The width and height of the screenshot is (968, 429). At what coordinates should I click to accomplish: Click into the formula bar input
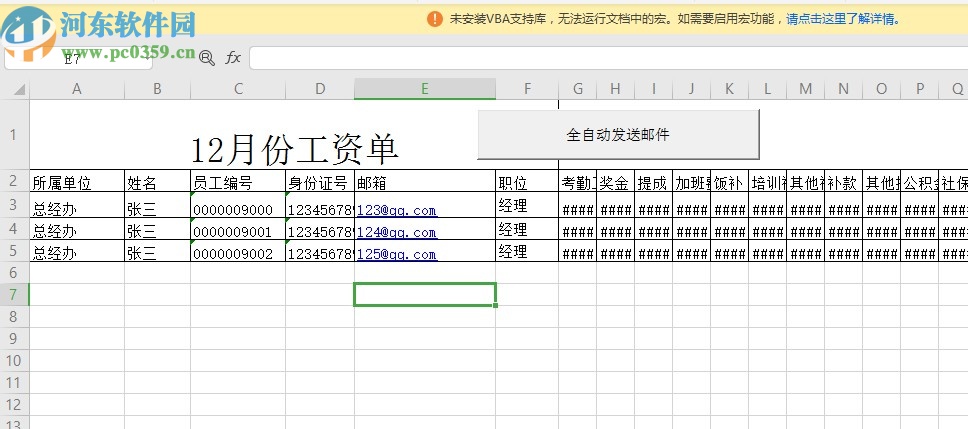click(x=608, y=58)
